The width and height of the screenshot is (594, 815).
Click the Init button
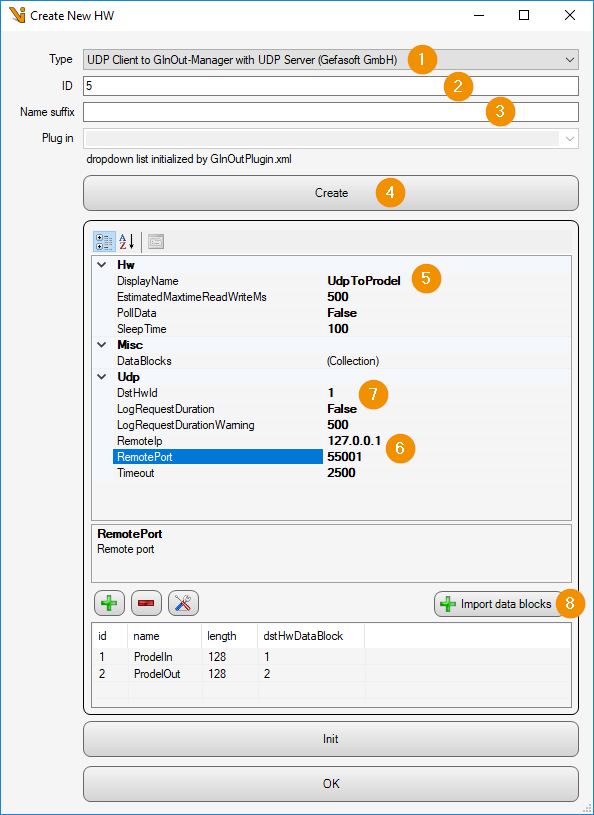(x=331, y=739)
